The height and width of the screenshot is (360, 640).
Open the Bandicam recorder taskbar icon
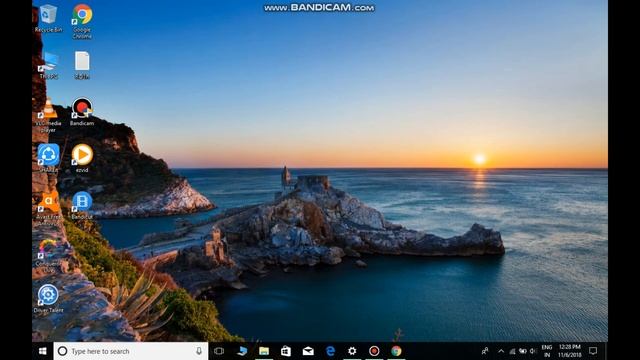[x=374, y=351]
